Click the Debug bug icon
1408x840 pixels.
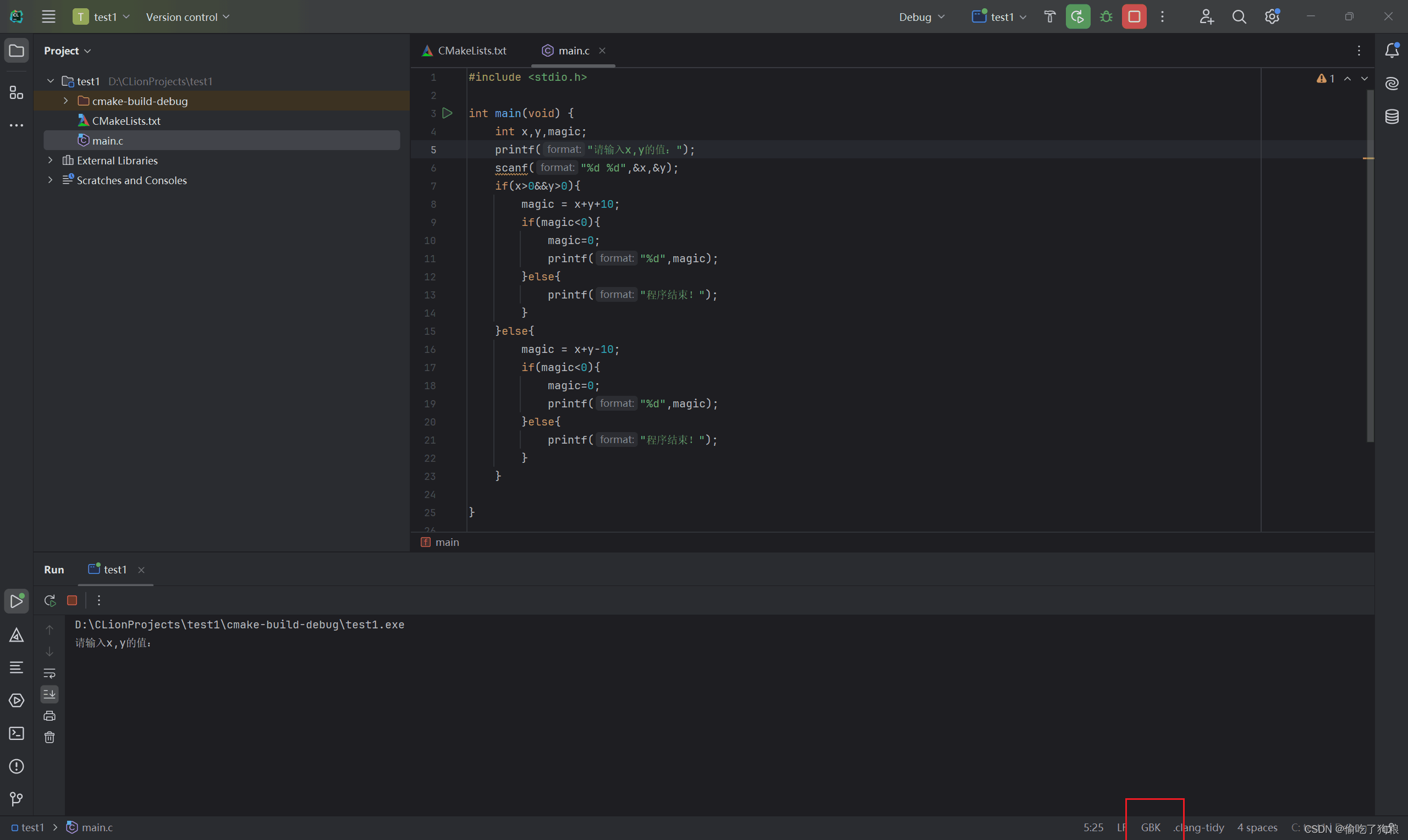[x=1105, y=17]
